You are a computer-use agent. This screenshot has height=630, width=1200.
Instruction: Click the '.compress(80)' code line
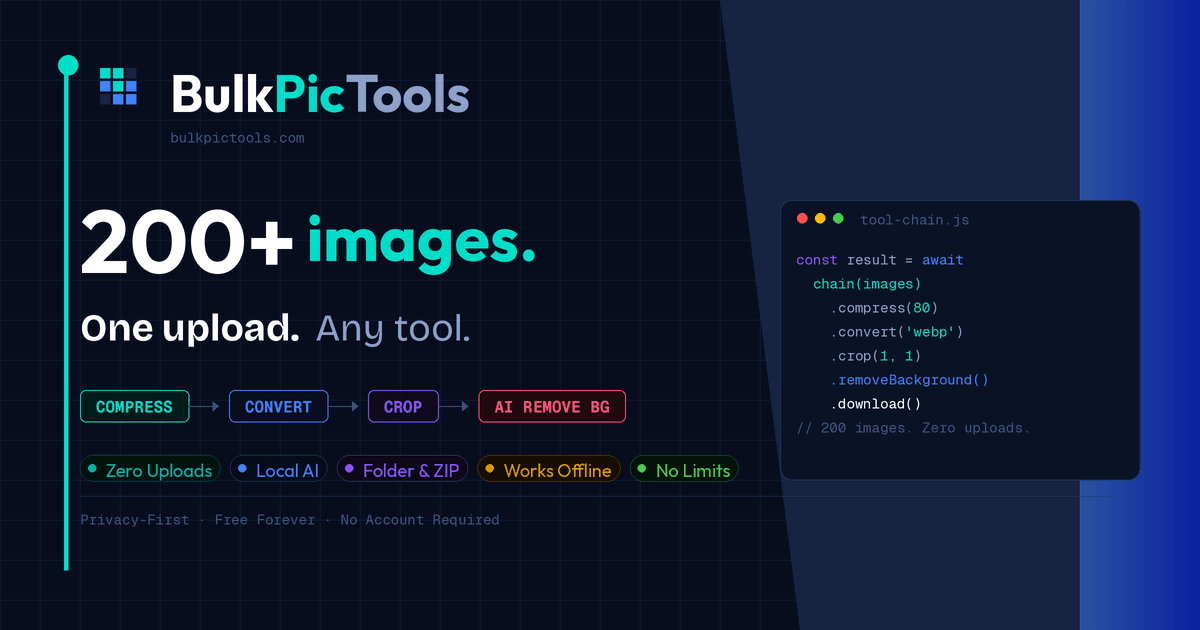click(x=884, y=308)
